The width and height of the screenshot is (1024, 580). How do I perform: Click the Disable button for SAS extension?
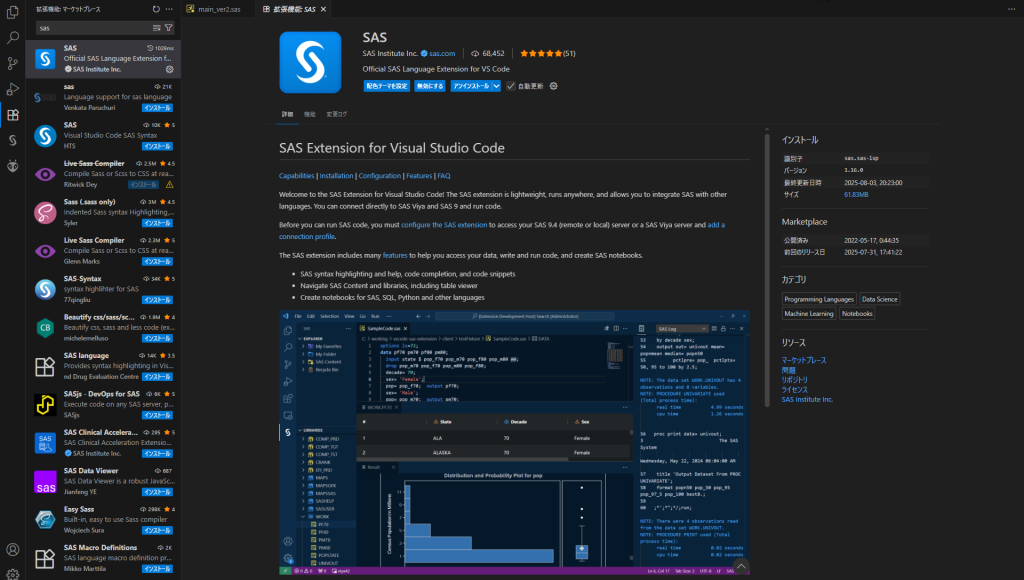tap(430, 86)
